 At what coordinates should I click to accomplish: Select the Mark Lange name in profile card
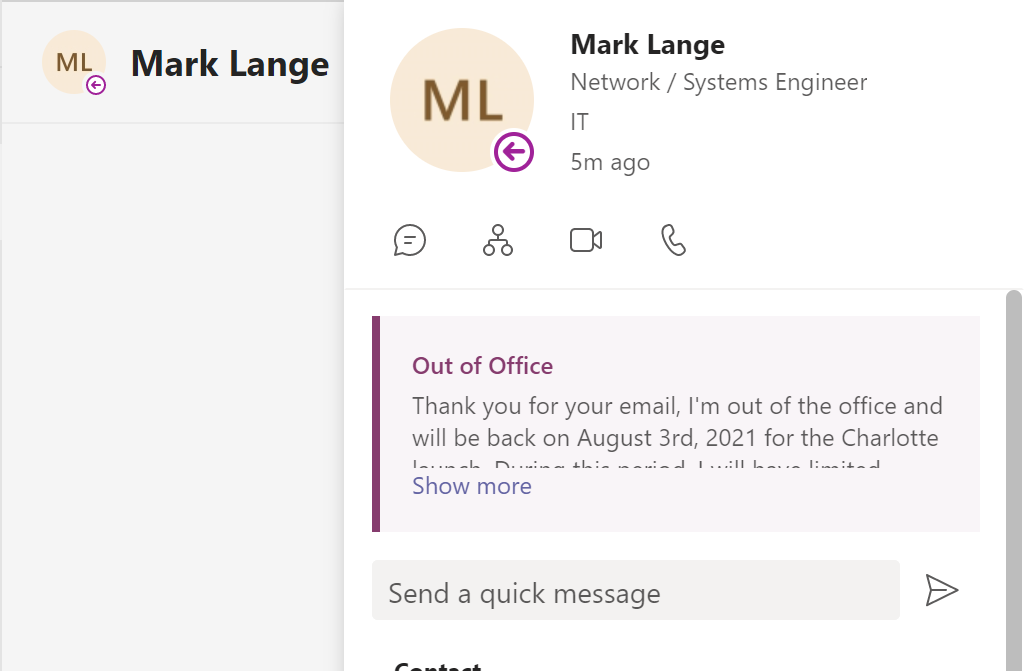[x=647, y=44]
